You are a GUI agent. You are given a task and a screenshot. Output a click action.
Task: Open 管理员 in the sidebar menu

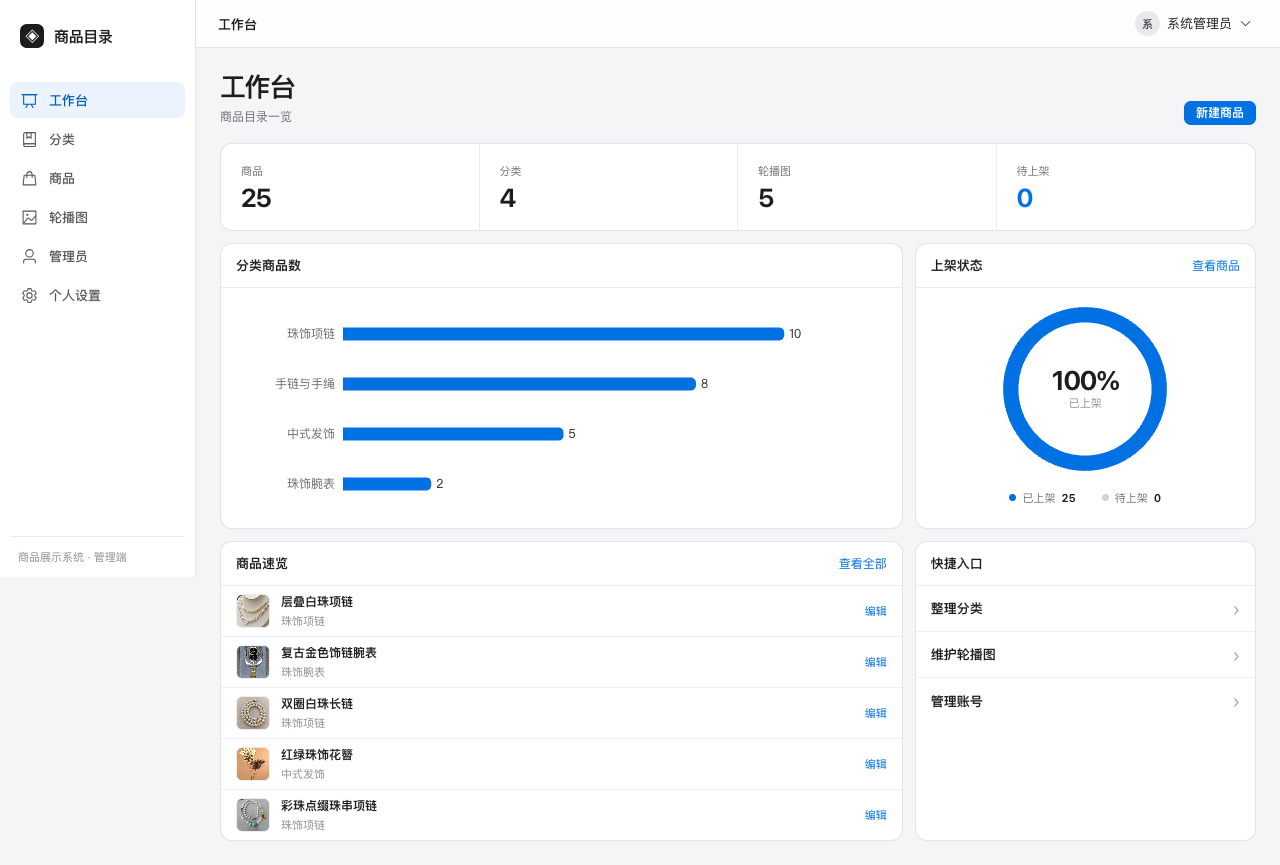click(97, 256)
